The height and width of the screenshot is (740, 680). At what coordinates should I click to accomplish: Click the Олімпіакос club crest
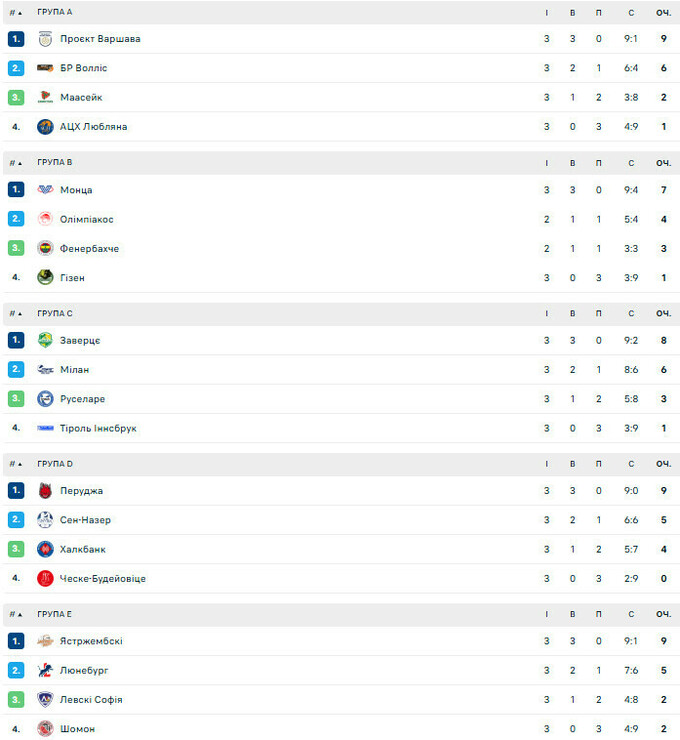coord(45,219)
